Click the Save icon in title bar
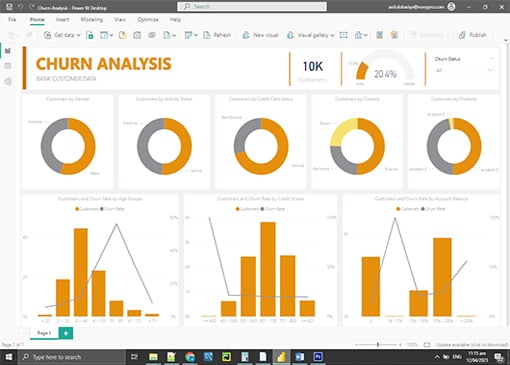Image resolution: width=510 pixels, height=365 pixels. pyautogui.click(x=9, y=7)
